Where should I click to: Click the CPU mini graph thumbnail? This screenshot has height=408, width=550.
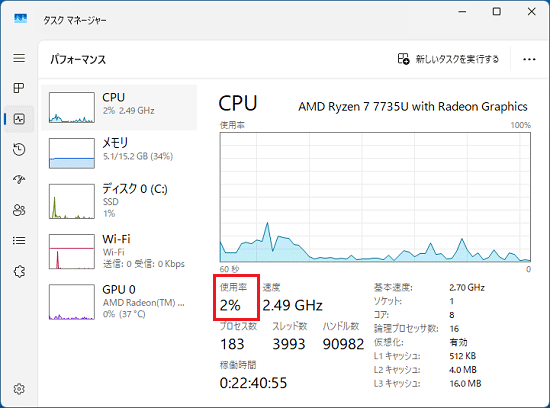(72, 107)
